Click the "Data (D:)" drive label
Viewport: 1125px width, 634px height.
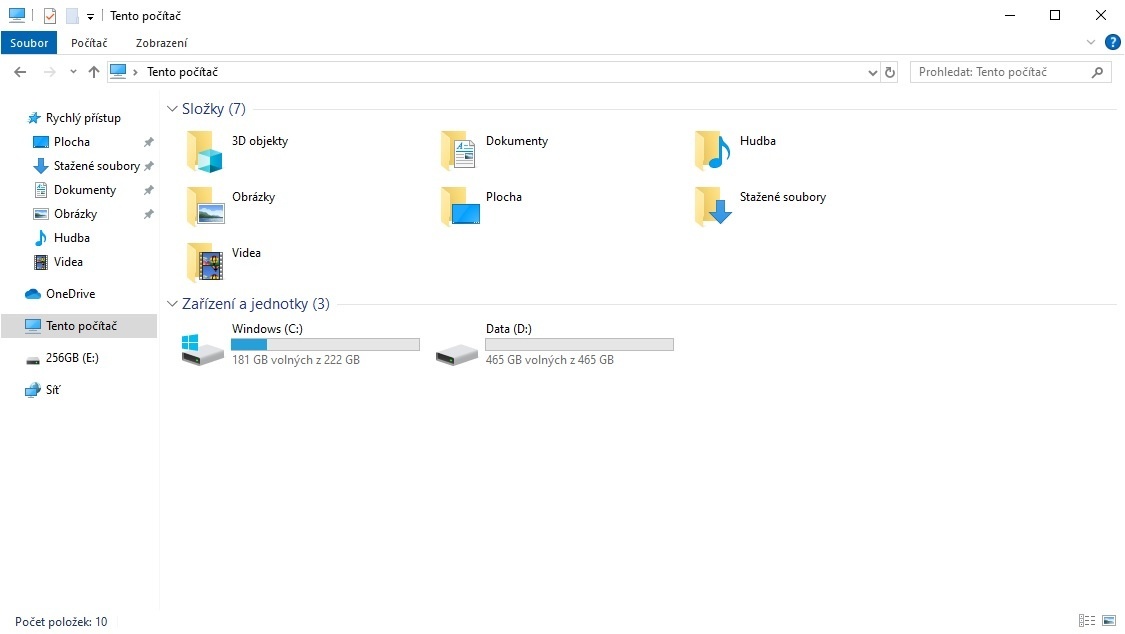pos(509,328)
